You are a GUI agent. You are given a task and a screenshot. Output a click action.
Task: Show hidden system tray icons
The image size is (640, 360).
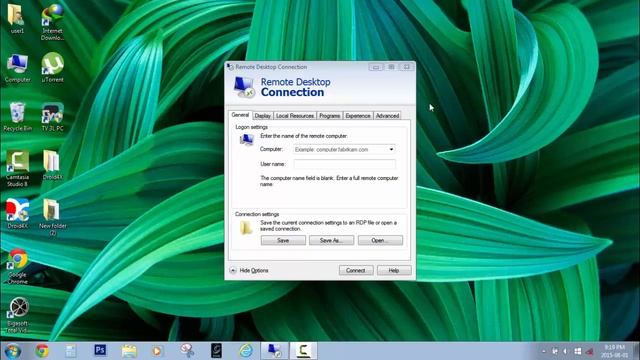click(x=544, y=351)
